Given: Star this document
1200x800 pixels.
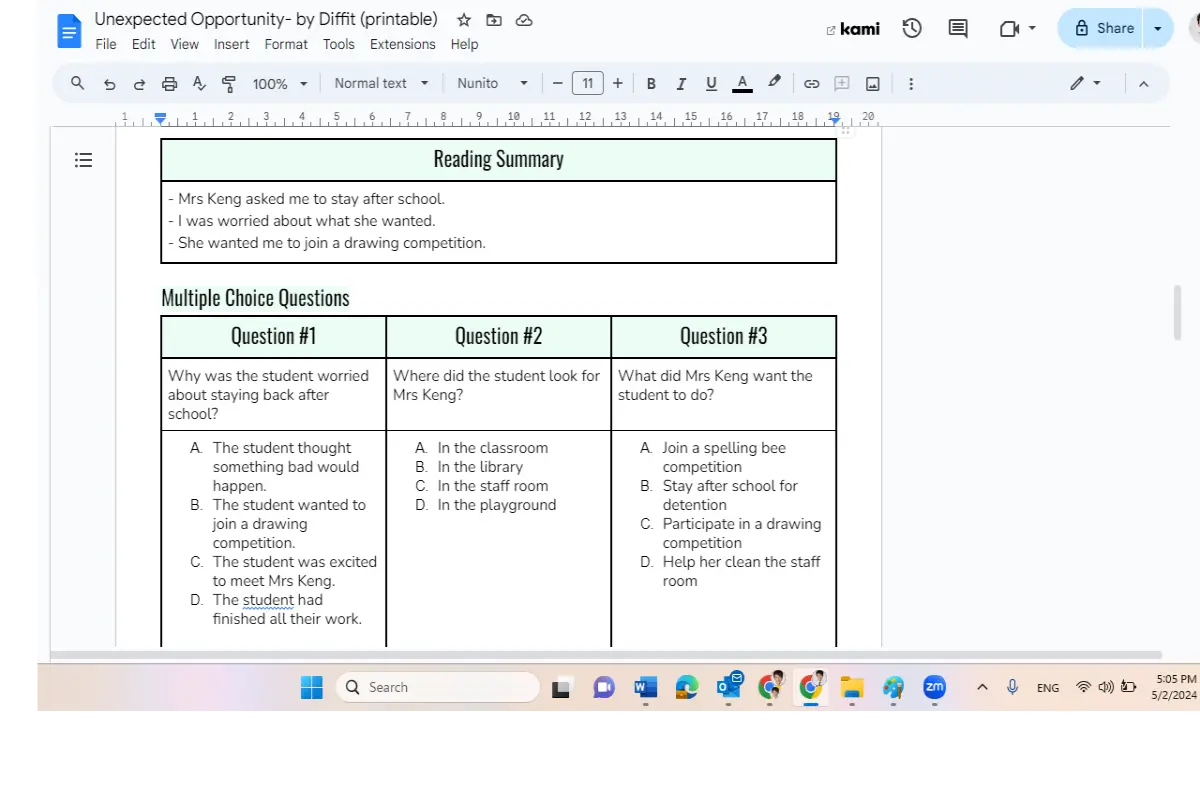Looking at the screenshot, I should pyautogui.click(x=464, y=20).
